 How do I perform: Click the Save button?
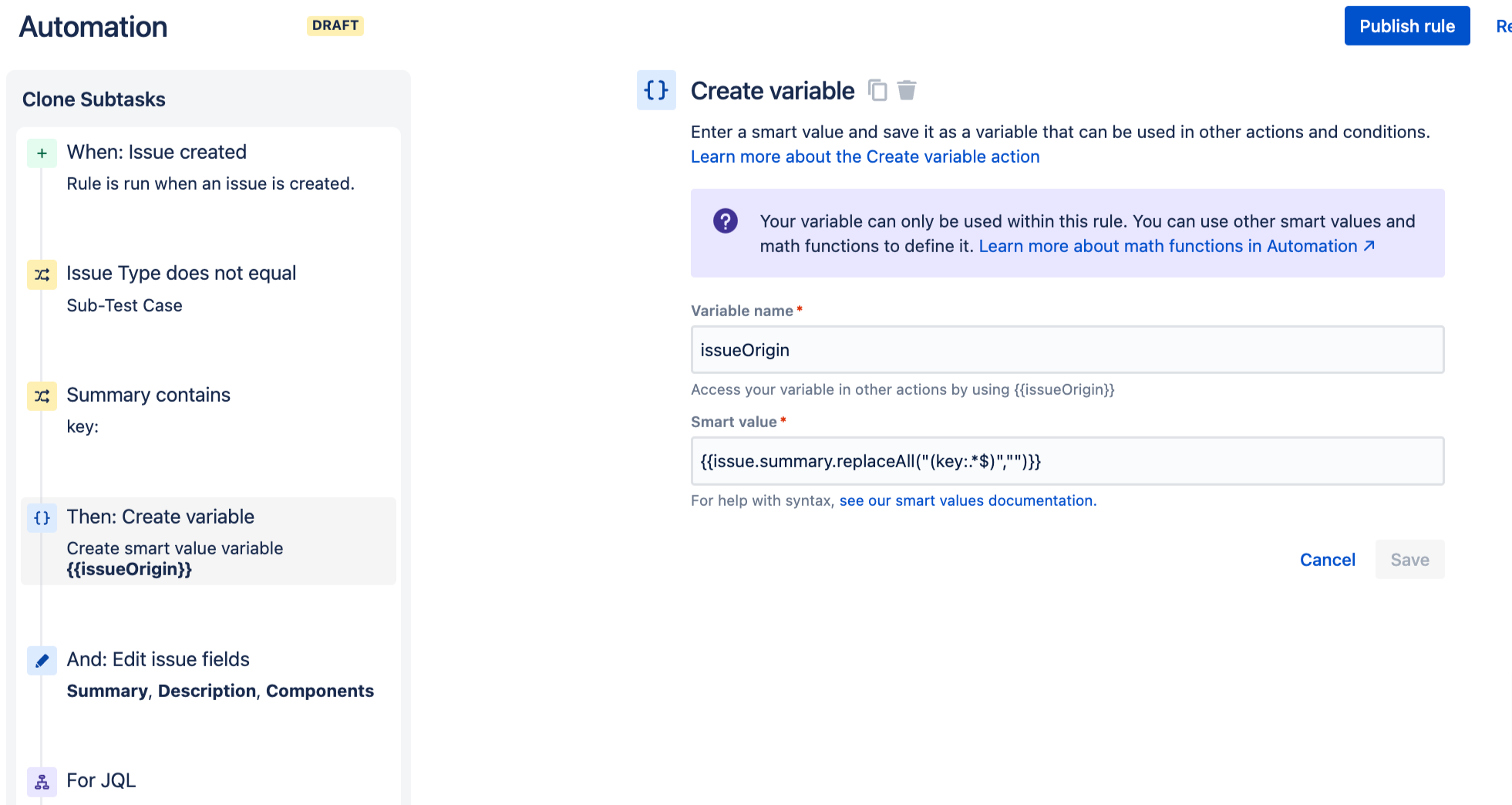1409,560
